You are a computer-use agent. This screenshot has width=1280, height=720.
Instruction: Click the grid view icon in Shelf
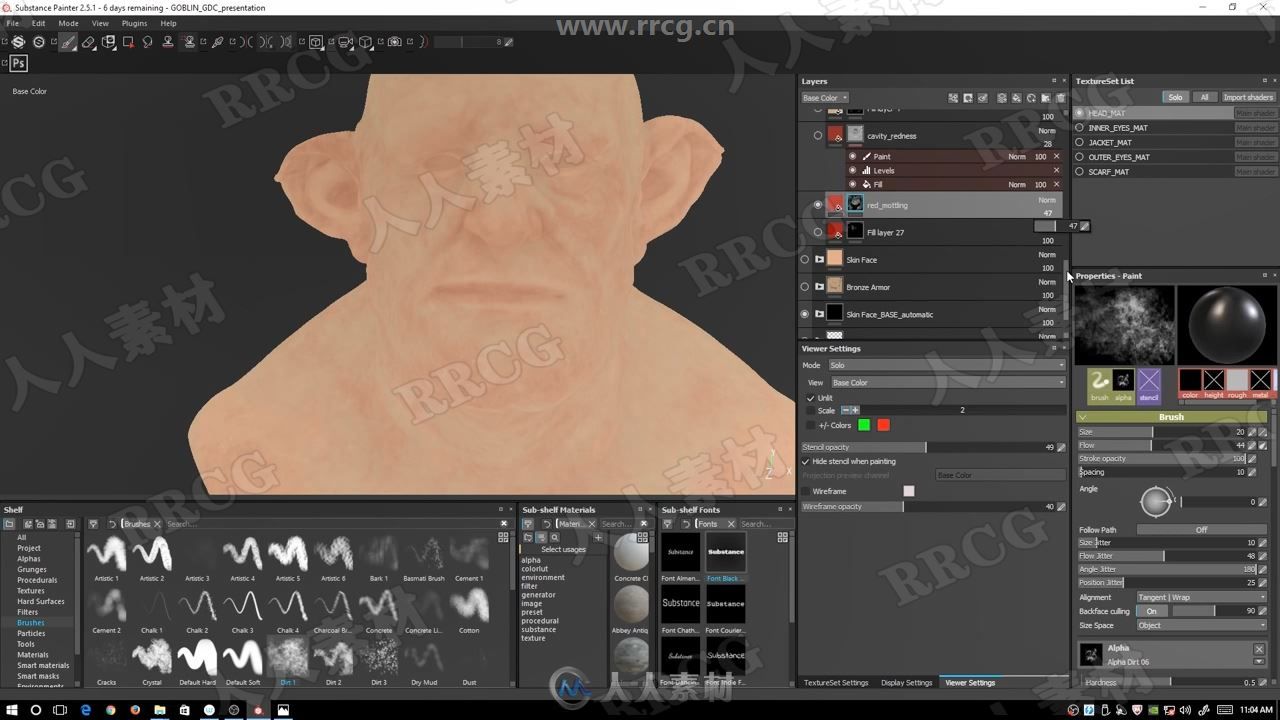(503, 537)
